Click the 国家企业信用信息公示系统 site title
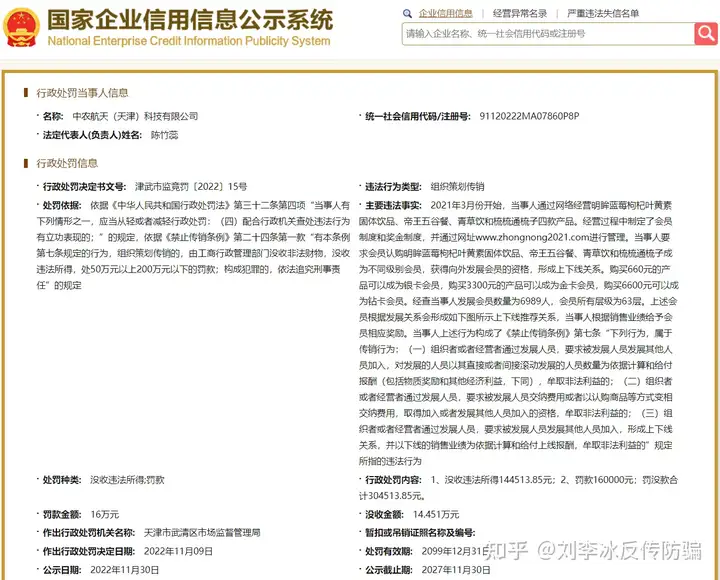Screen dimensions: 720x580 pyautogui.click(x=190, y=20)
